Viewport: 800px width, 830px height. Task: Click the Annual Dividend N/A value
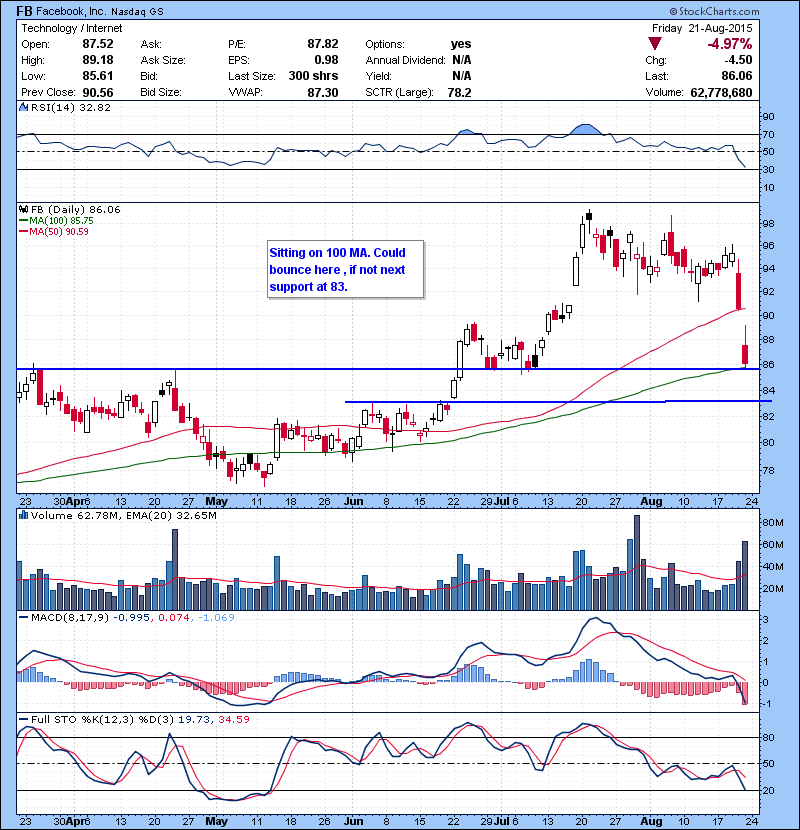coord(462,60)
